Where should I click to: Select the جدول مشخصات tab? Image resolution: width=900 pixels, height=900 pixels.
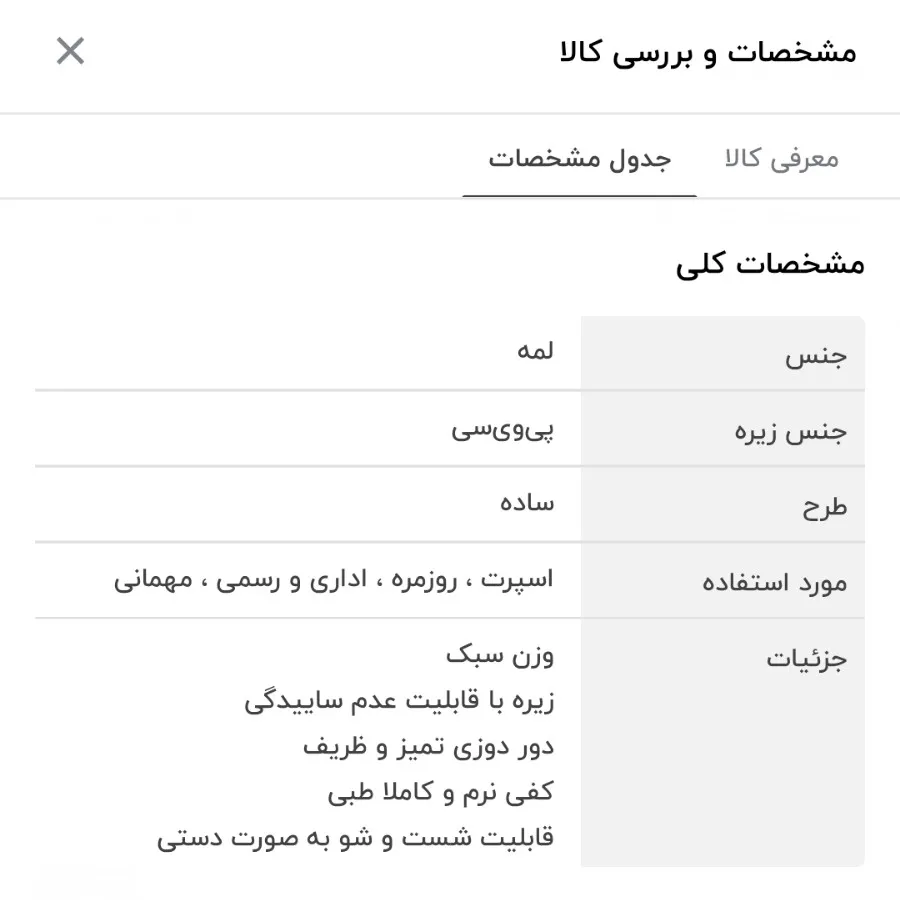coord(580,157)
